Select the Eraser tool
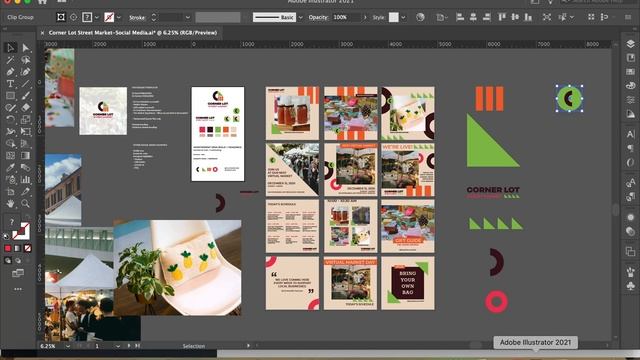The width and height of the screenshot is (640, 360). 26,108
